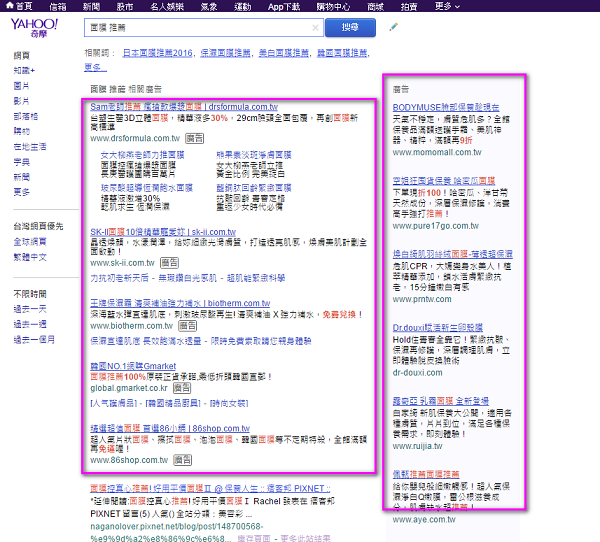600x542 pixels.
Task: Switch to 知識+ search category
Action: 24,70
